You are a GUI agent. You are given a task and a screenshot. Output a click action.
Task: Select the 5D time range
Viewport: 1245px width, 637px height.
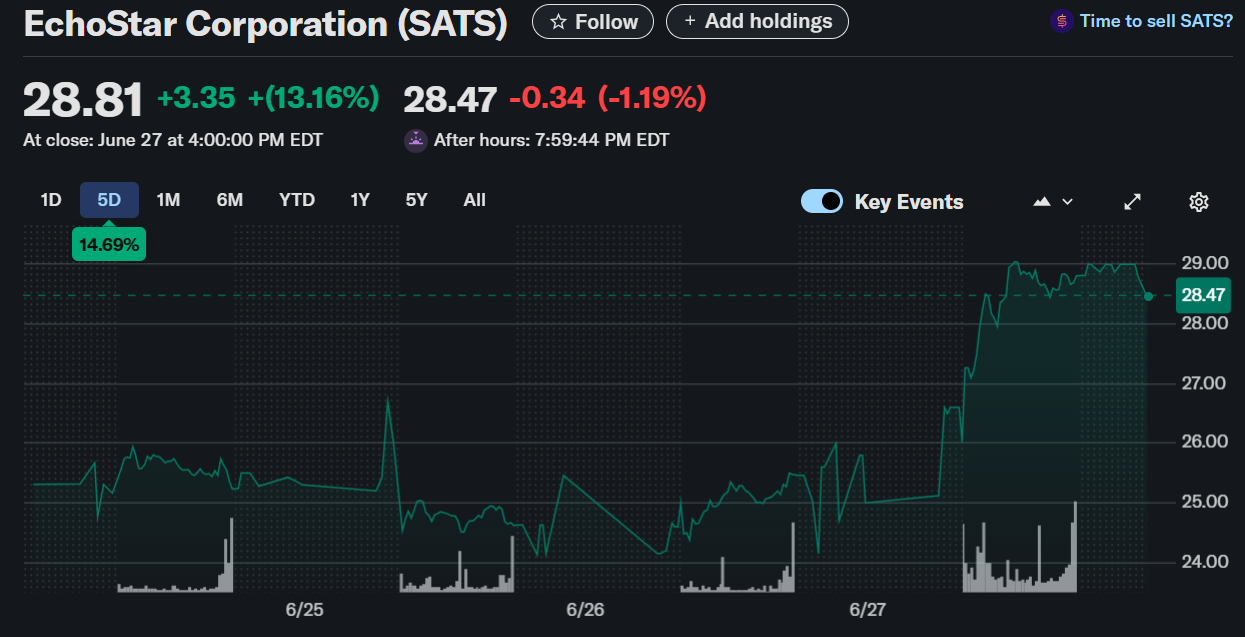(109, 200)
